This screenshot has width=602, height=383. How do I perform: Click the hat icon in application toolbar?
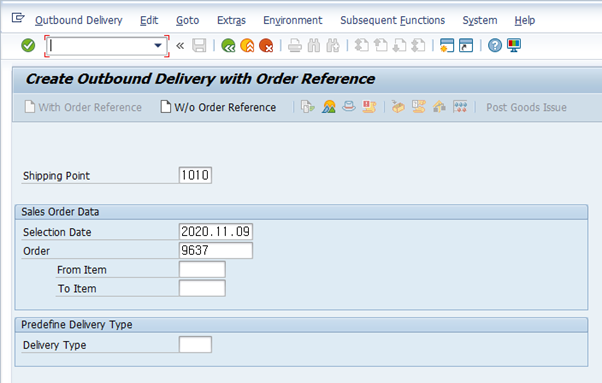[349, 106]
